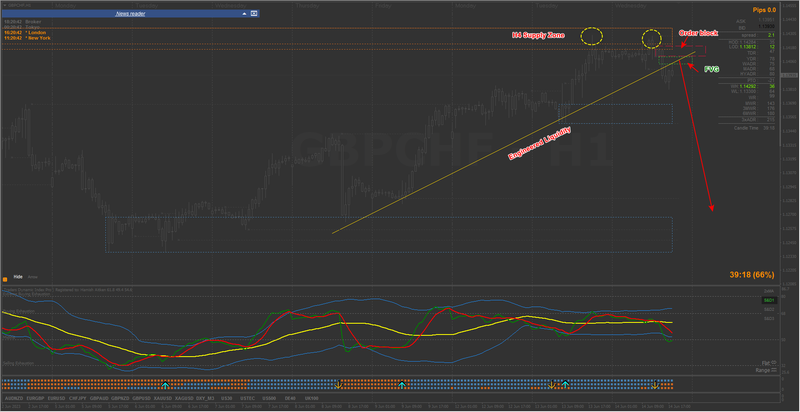Click the first cyan up-arrow signal
Viewport: 800px width, 412px height.
click(x=165, y=384)
